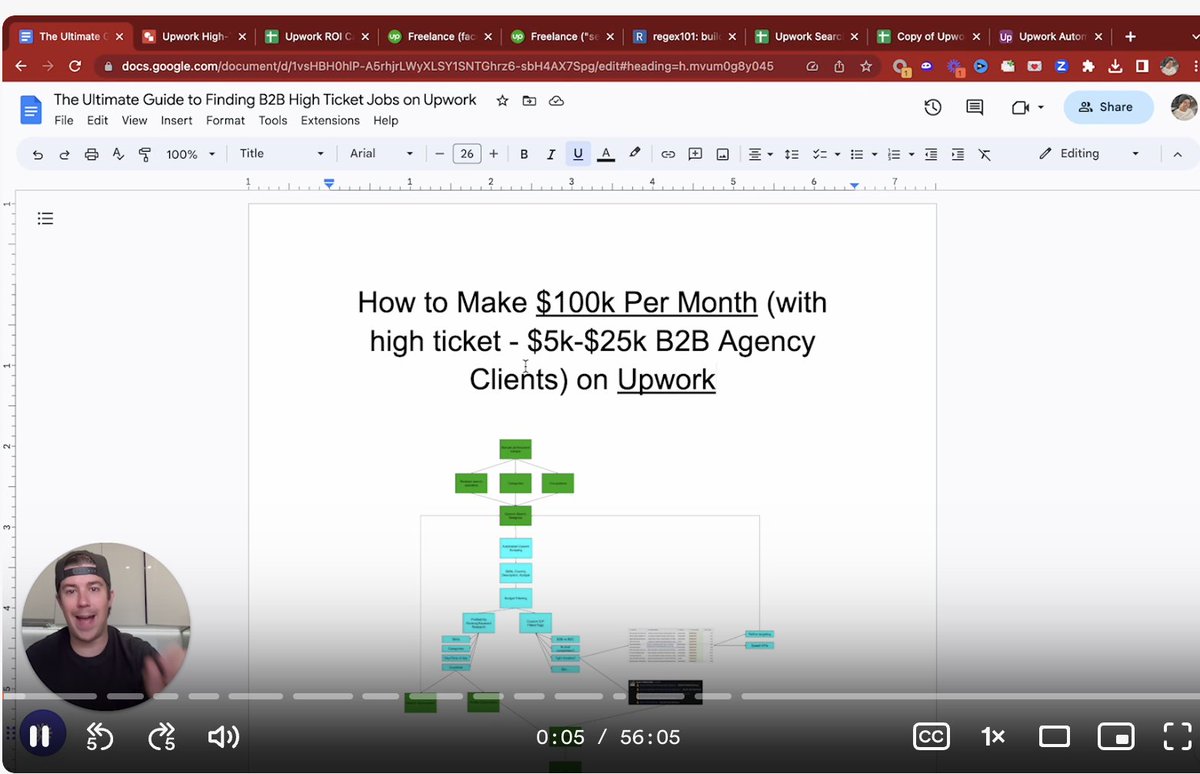
Task: Open text alignment dropdown
Action: pyautogui.click(x=759, y=154)
